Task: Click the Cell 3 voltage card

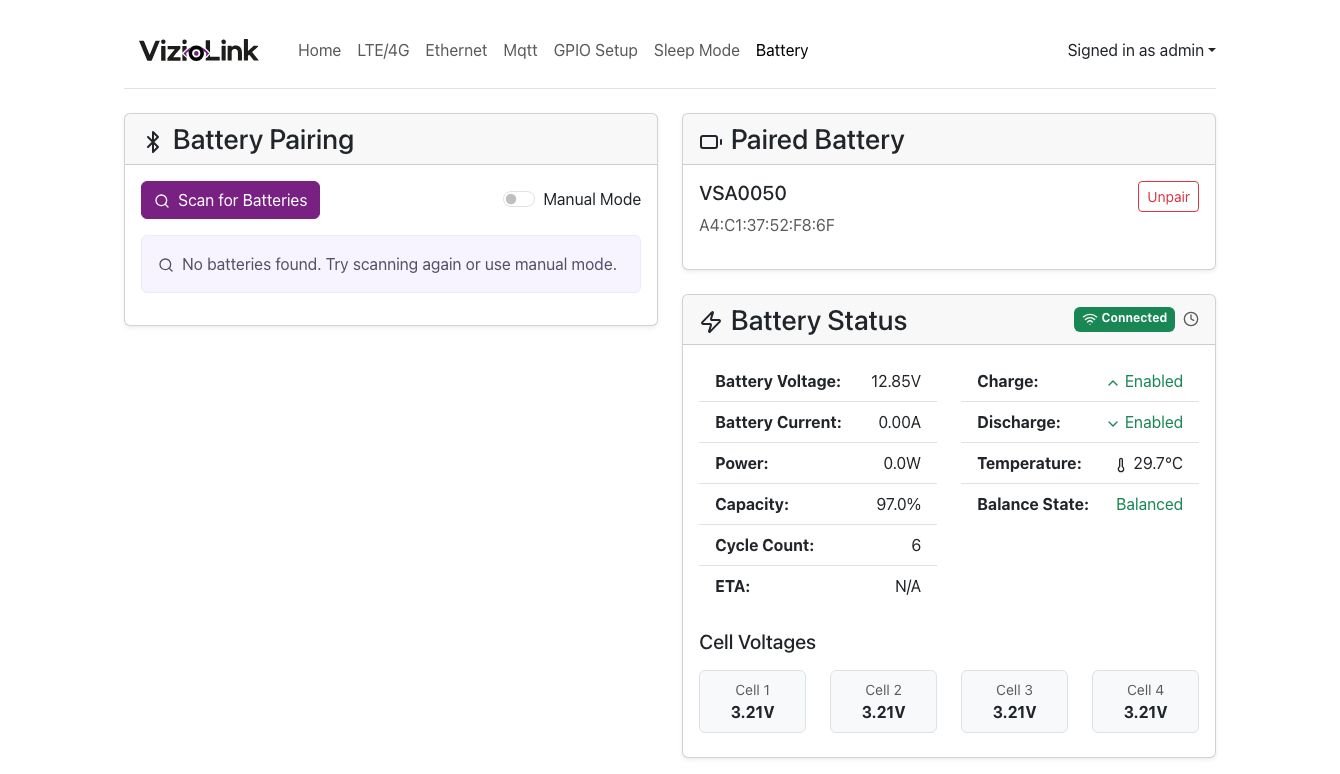Action: [1014, 701]
